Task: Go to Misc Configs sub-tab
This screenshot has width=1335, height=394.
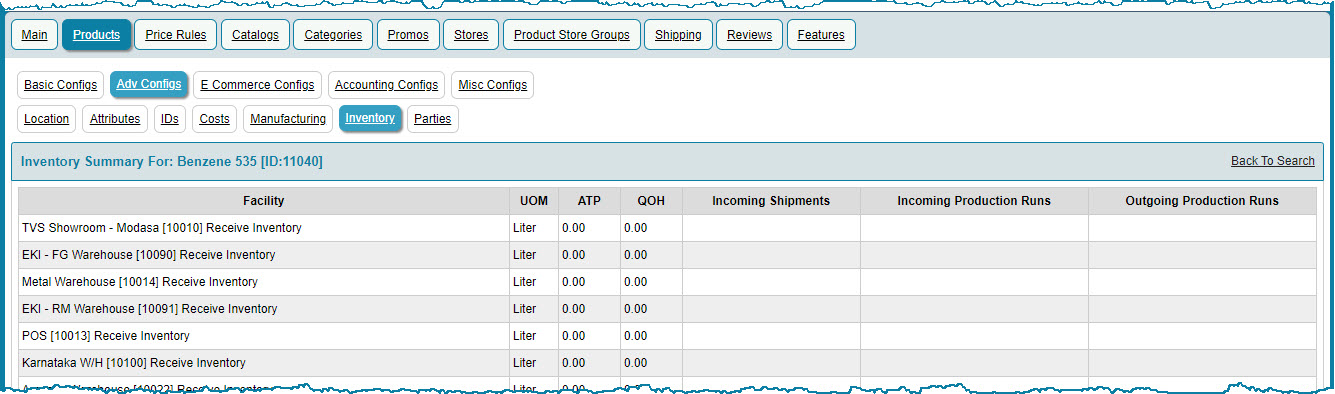Action: 492,85
